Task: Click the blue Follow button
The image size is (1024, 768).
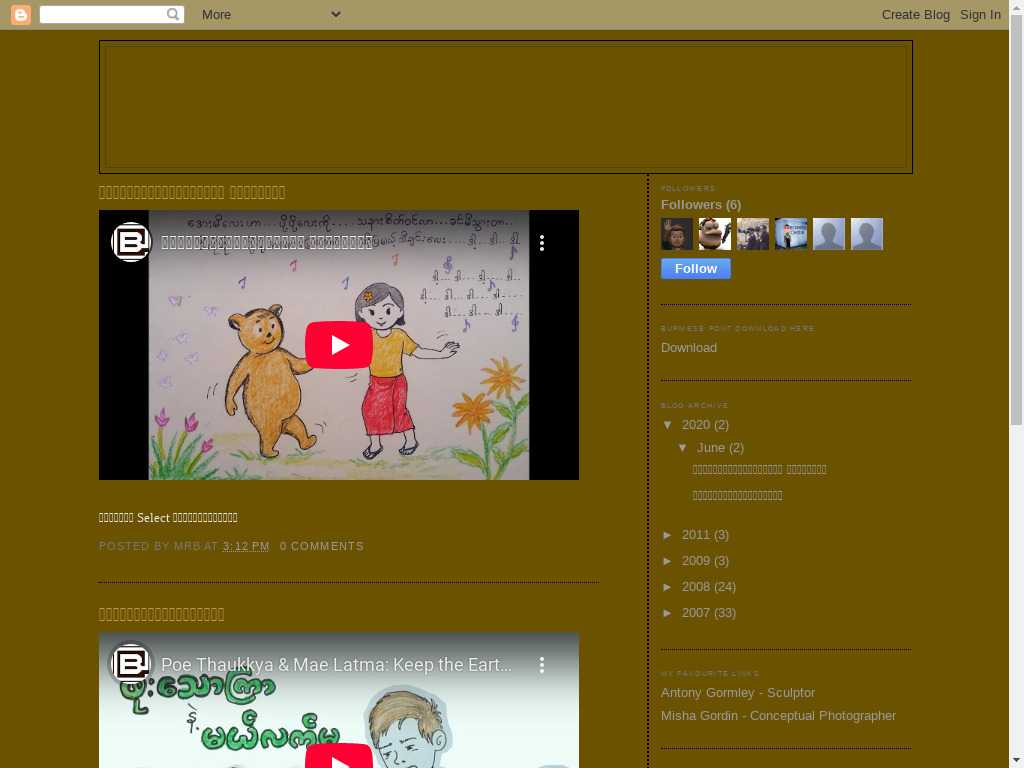Action: tap(696, 268)
